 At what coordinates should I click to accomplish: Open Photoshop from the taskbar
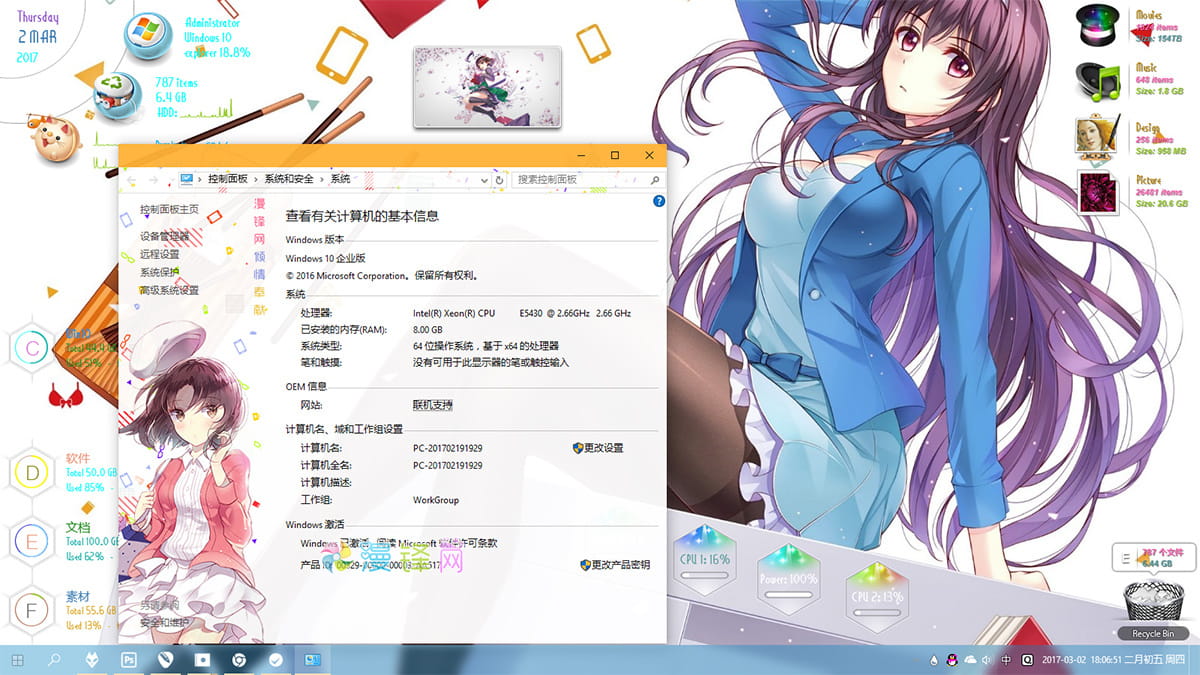pyautogui.click(x=128, y=660)
